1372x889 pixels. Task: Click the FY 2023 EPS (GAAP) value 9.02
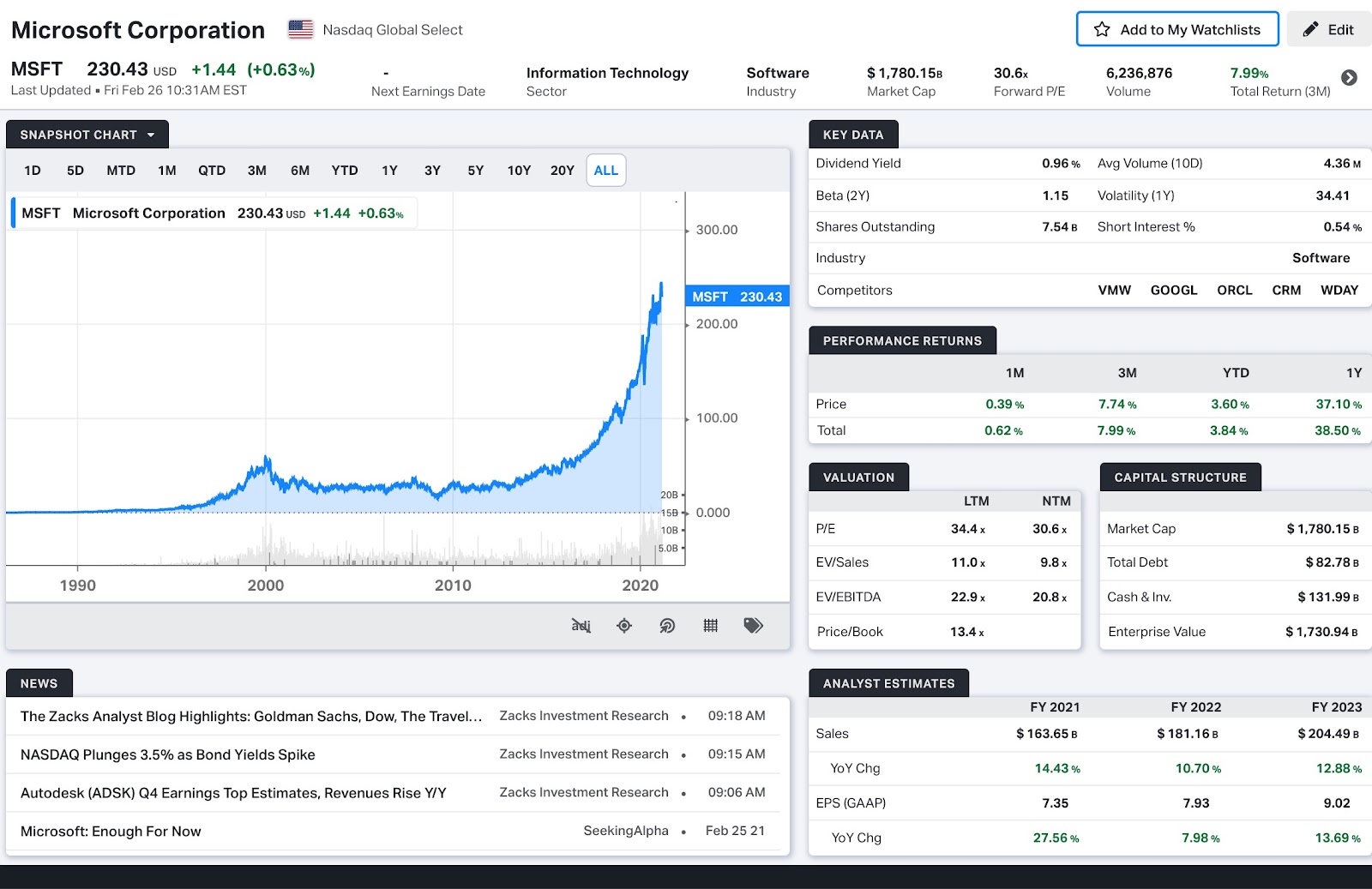(1337, 803)
